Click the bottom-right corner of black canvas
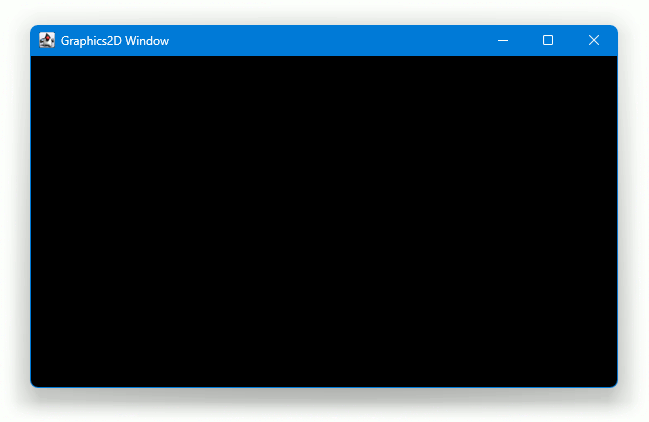The height and width of the screenshot is (422, 649). tap(613, 382)
